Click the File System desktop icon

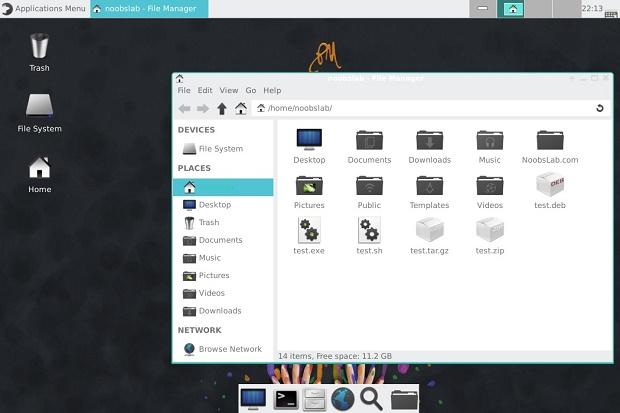tap(39, 113)
